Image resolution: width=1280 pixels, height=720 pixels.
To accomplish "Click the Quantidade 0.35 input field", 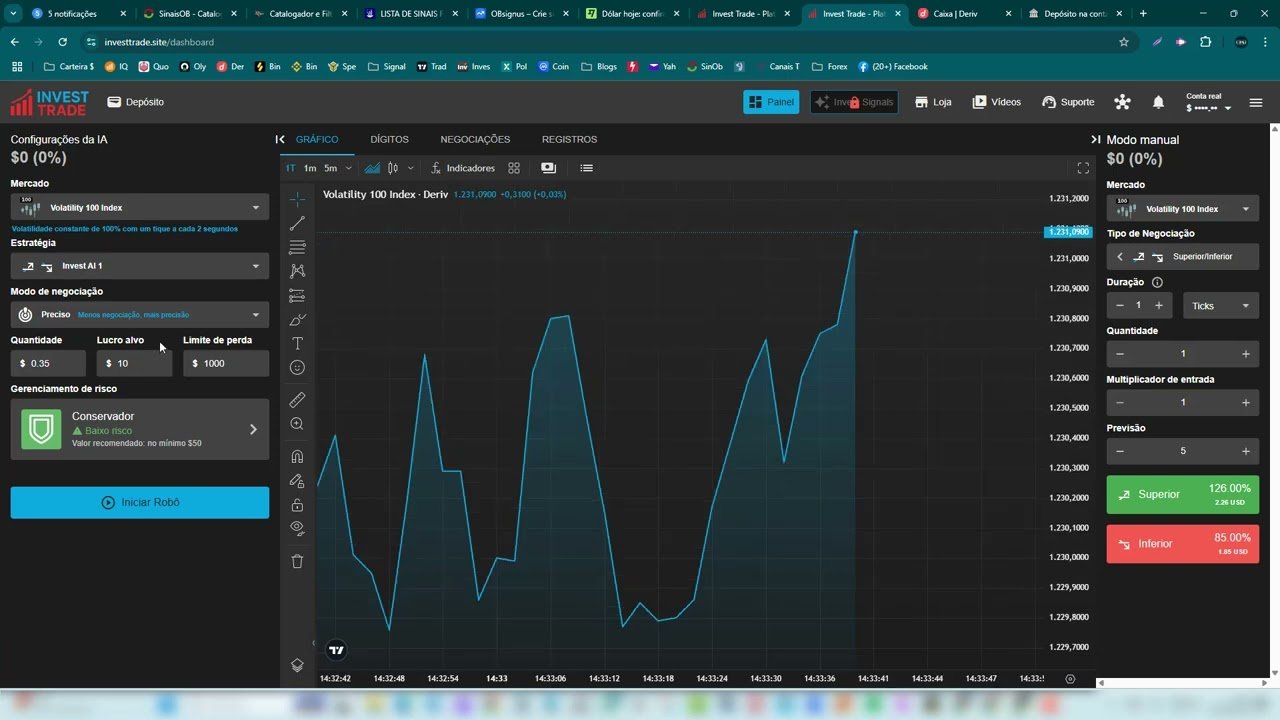I will pos(48,363).
